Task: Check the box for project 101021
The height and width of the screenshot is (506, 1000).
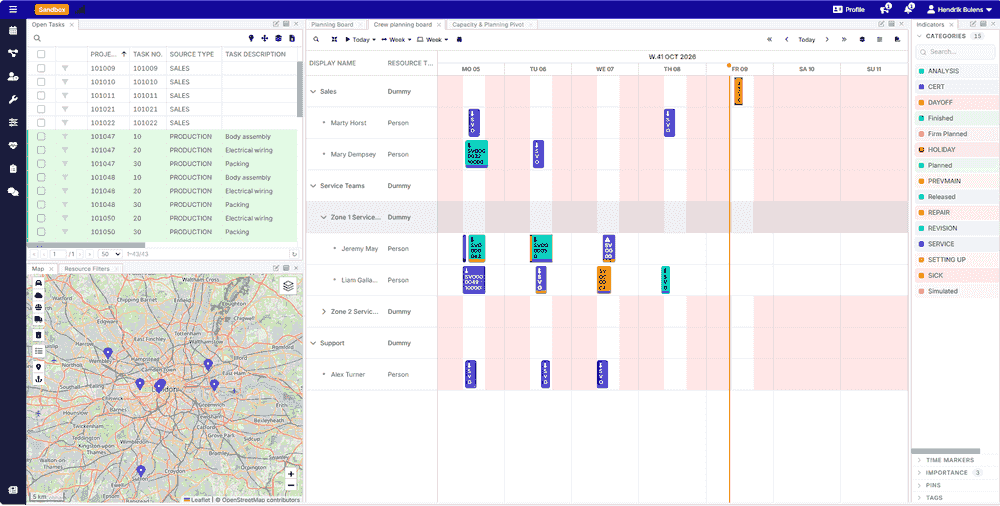Action: (41, 109)
